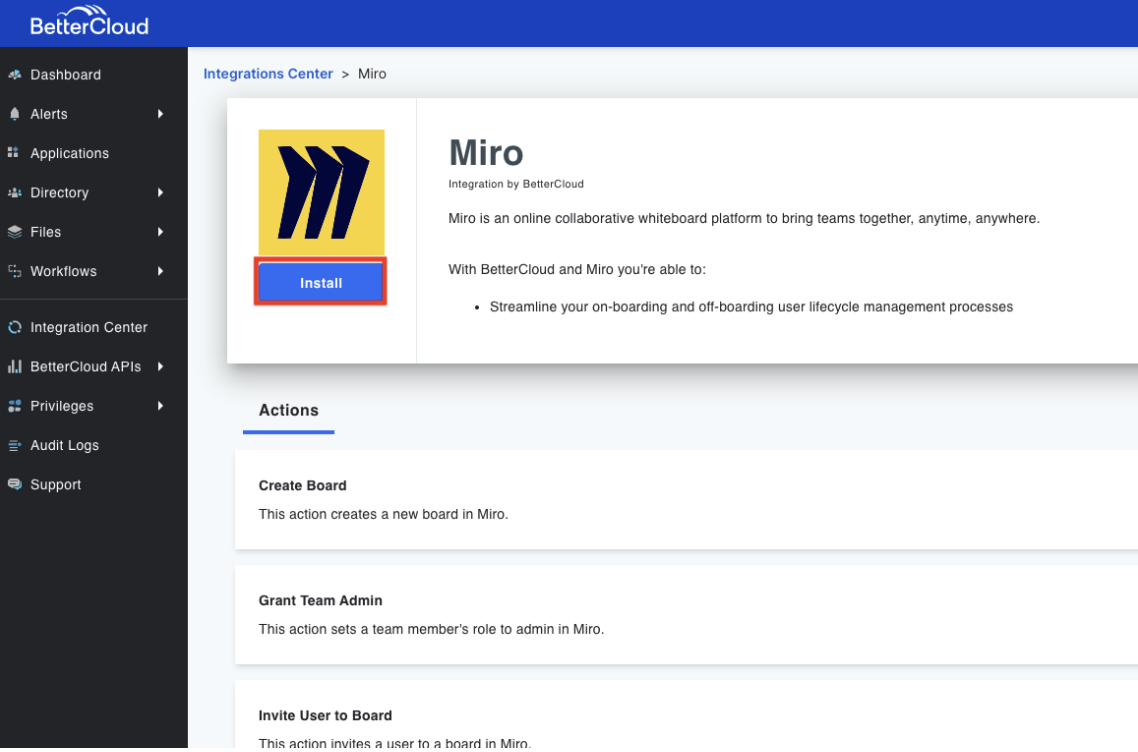
Task: Select the Dashboard icon in the sidebar
Action: [14, 74]
